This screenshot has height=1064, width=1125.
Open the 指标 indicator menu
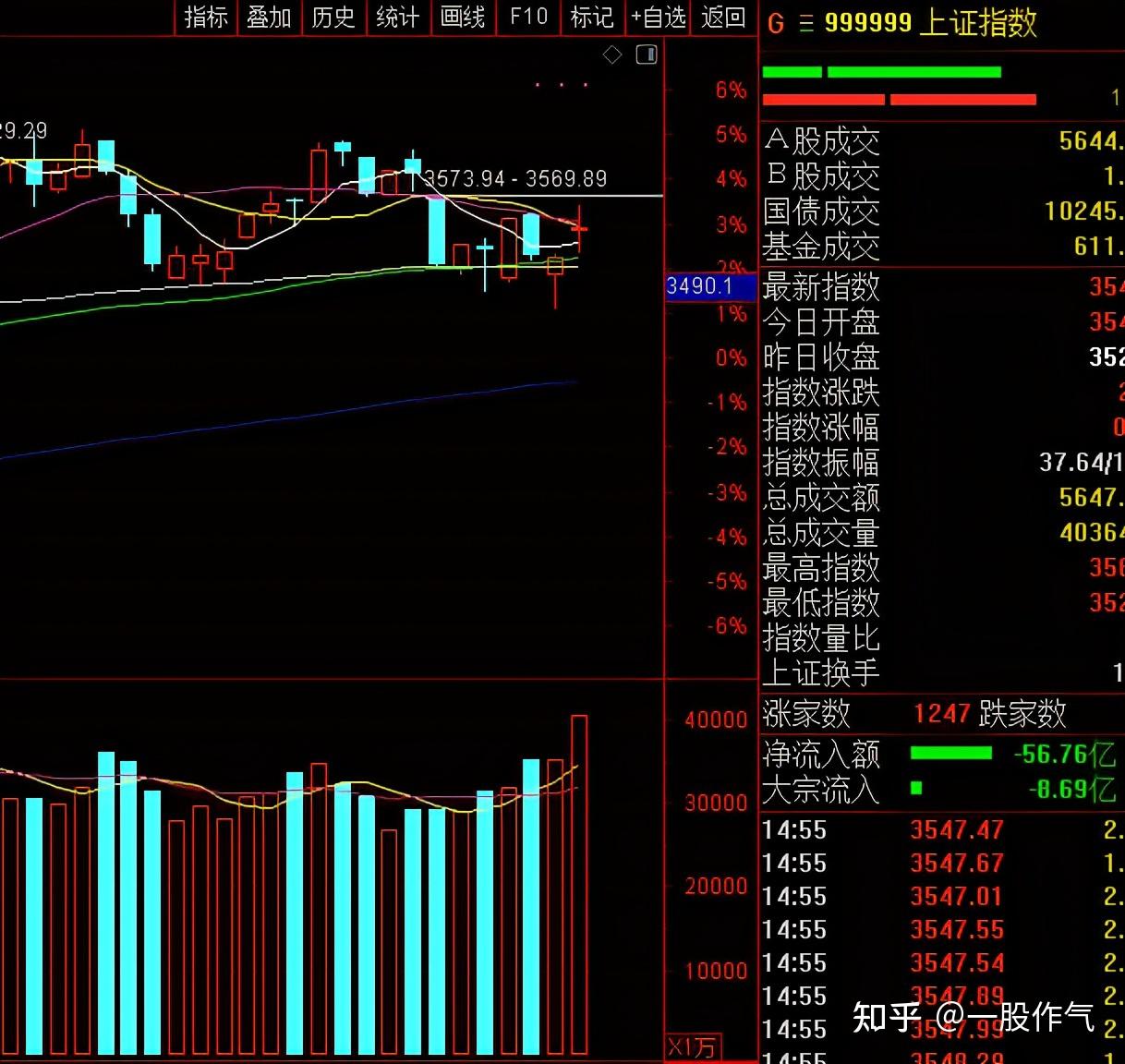point(206,17)
